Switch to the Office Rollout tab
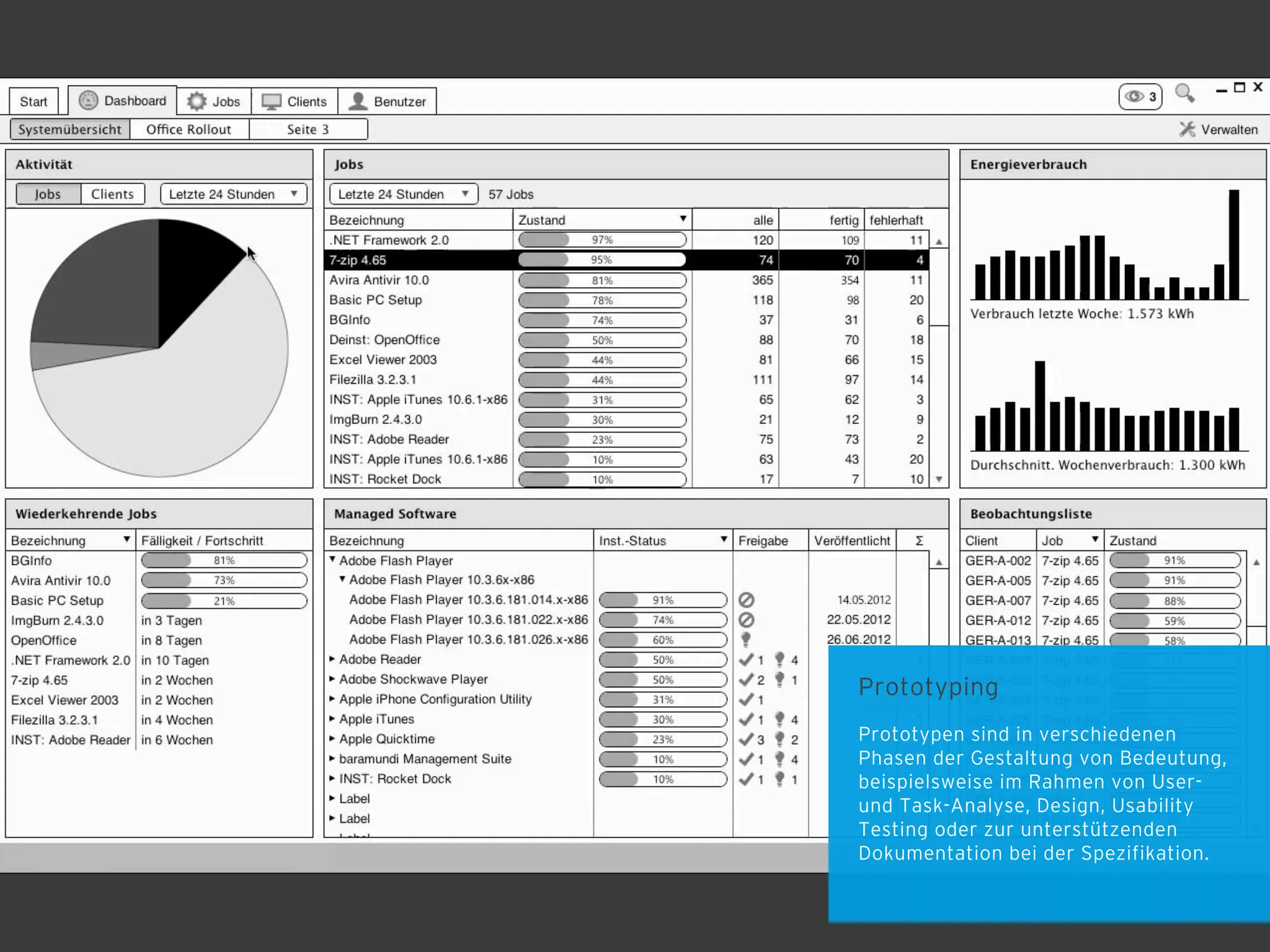Viewport: 1270px width, 952px height. click(189, 130)
